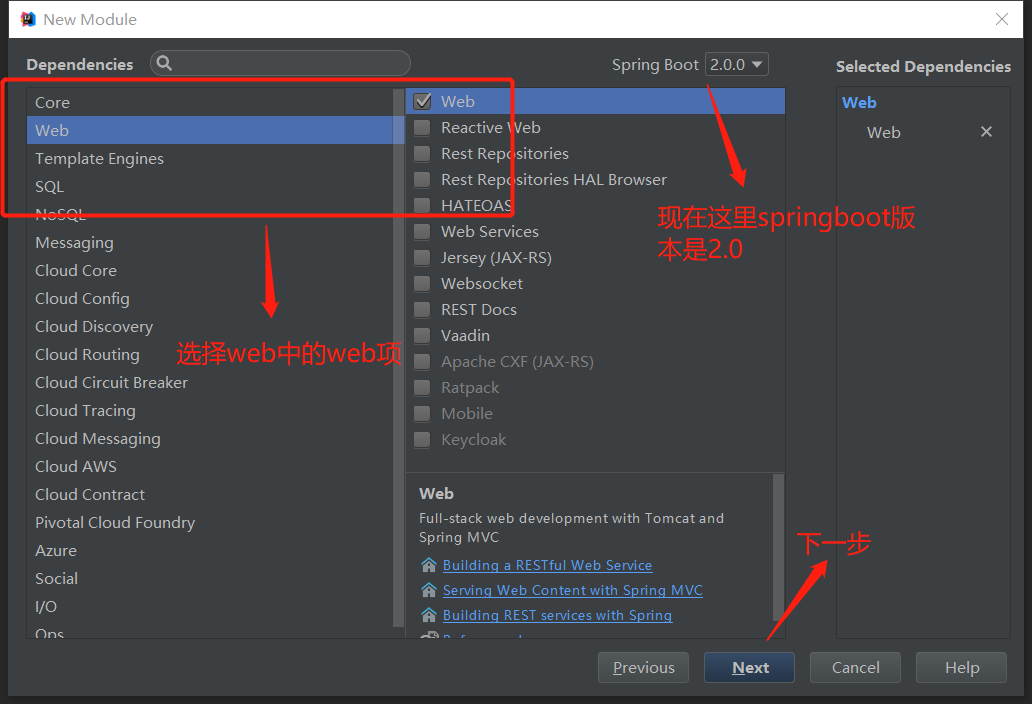1032x704 pixels.
Task: Check the Web Services dependency
Action: 423,232
